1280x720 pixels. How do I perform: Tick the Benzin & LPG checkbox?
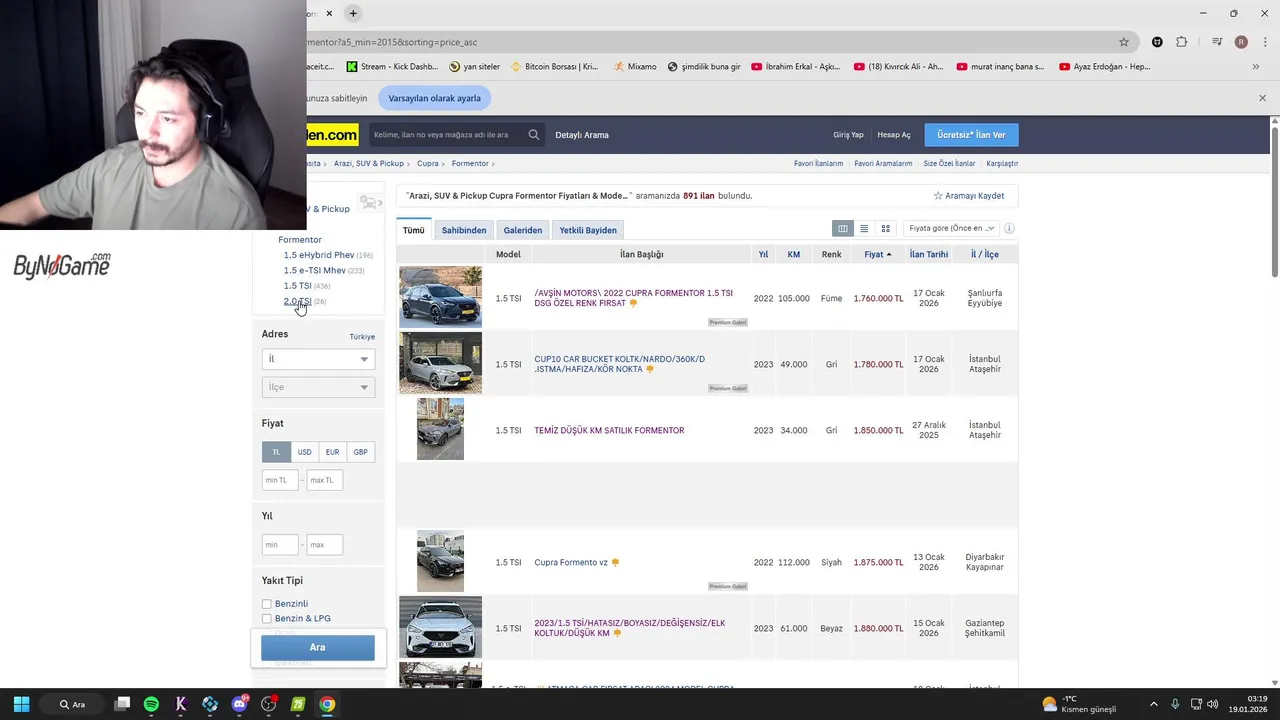[267, 619]
